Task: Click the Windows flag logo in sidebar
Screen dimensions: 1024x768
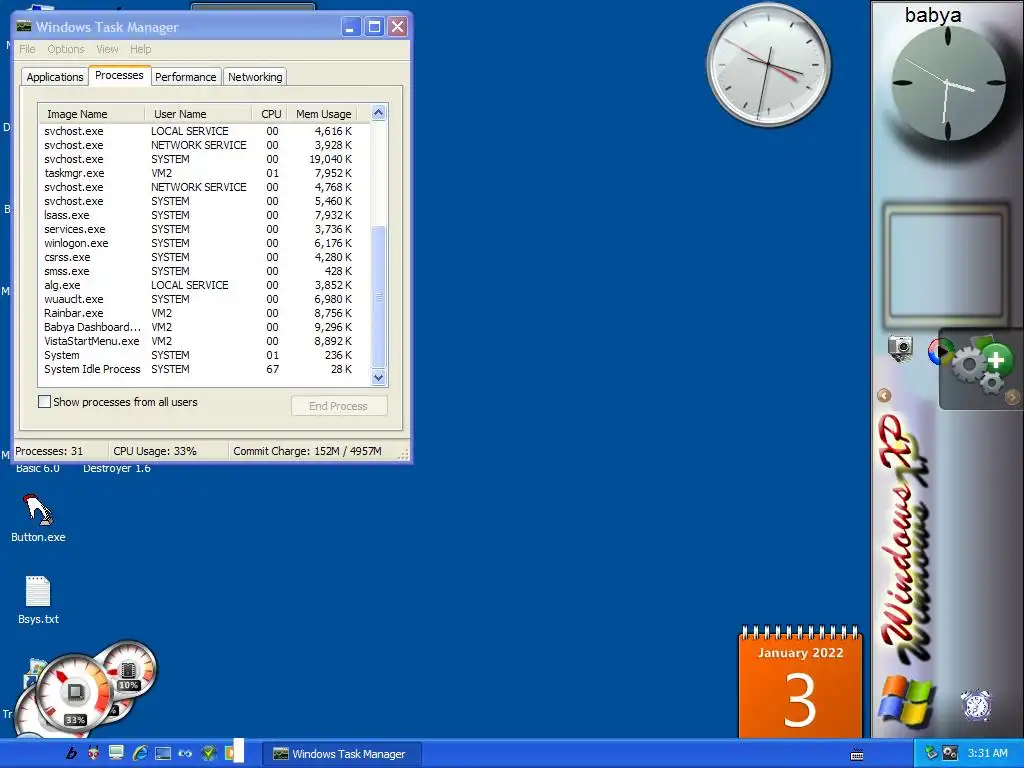Action: click(905, 701)
